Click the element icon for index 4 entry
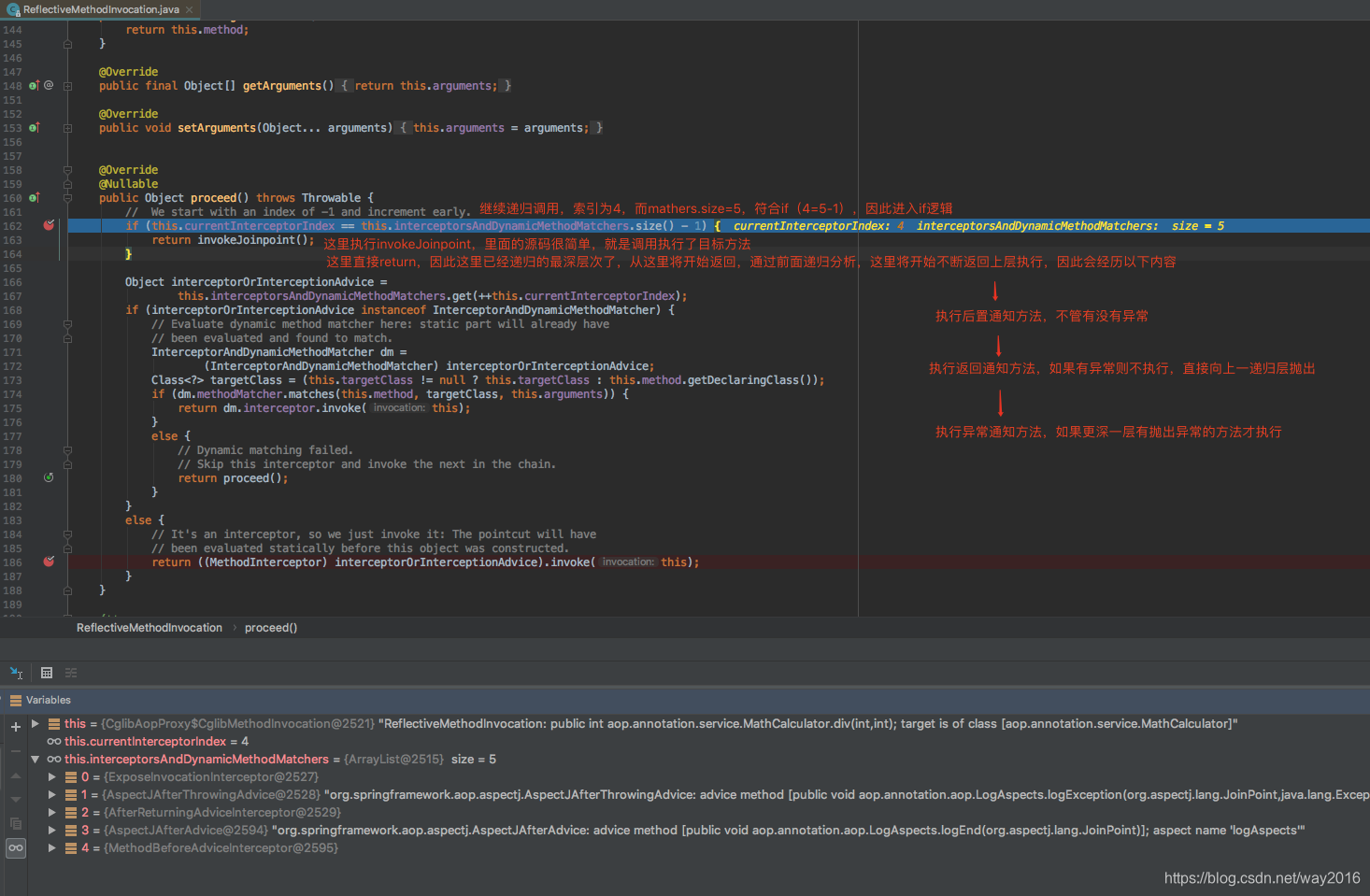Viewport: 1370px width, 896px height. (71, 848)
